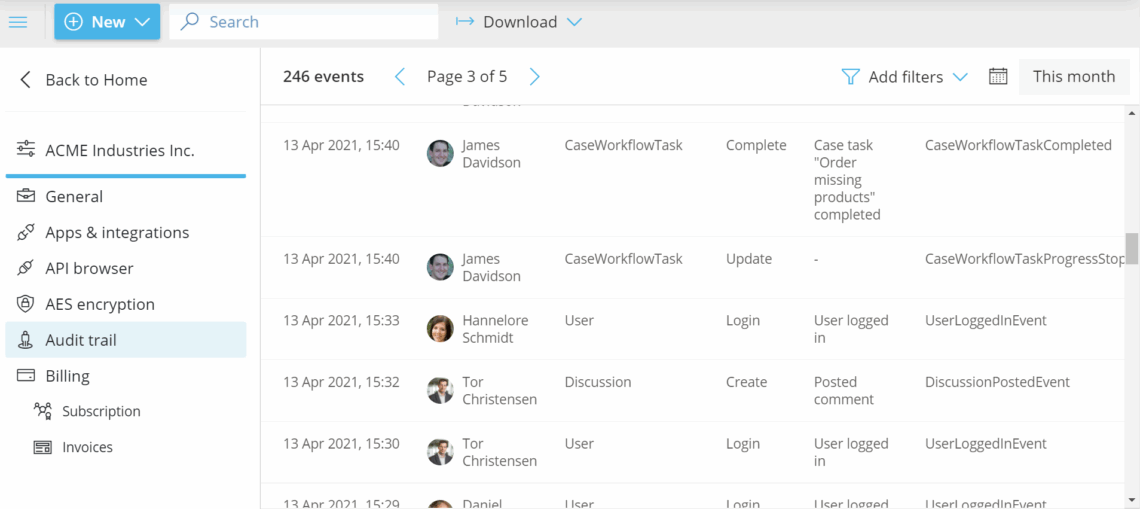Image resolution: width=1140 pixels, height=509 pixels.
Task: Expand the New button dropdown
Action: [142, 22]
